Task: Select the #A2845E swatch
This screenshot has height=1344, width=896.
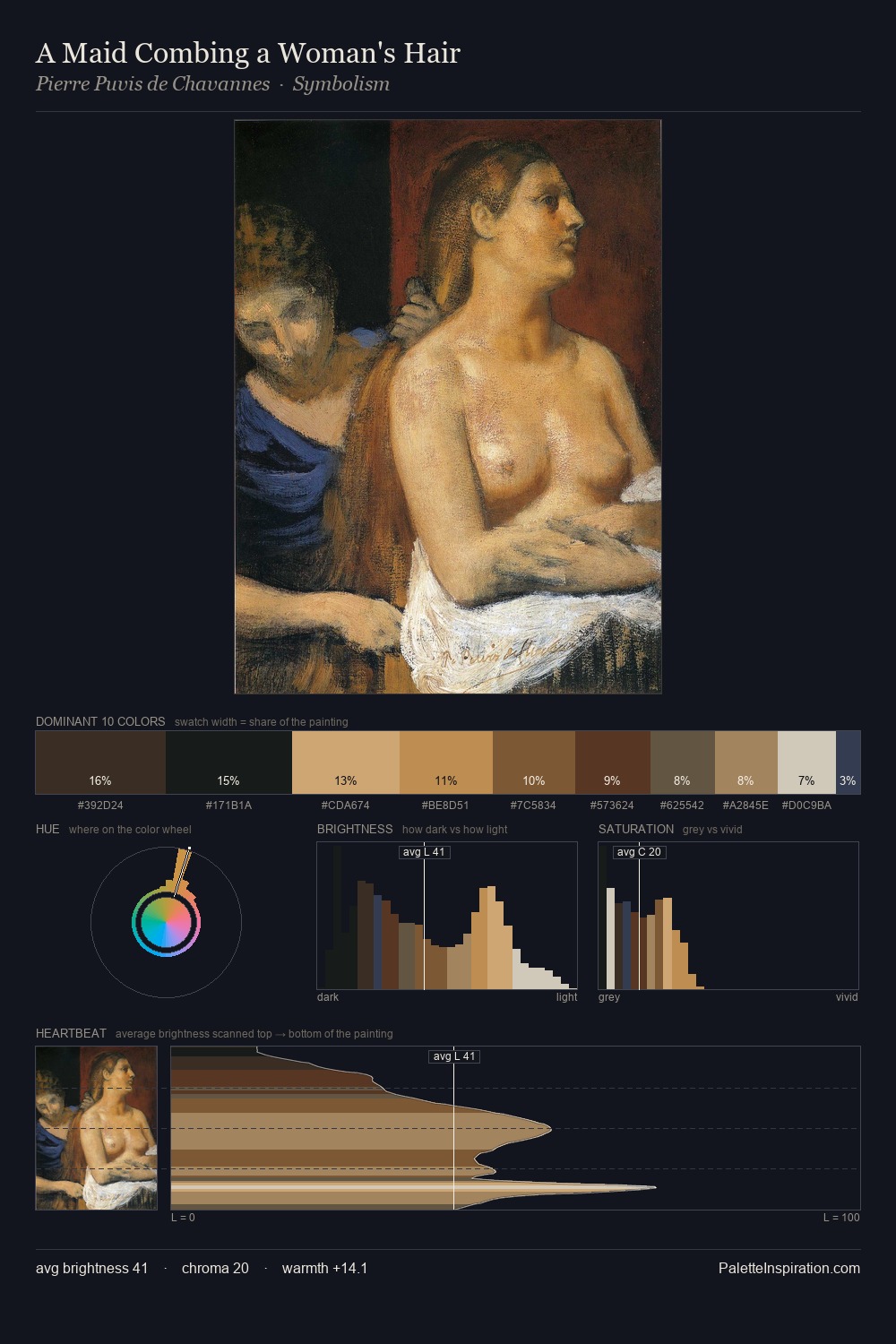Action: pyautogui.click(x=746, y=762)
